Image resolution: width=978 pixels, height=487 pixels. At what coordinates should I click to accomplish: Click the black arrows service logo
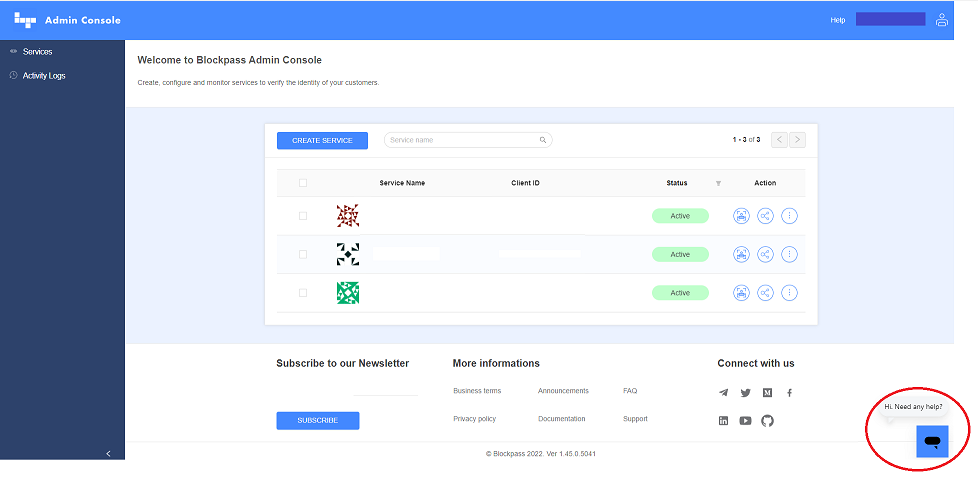coord(348,254)
